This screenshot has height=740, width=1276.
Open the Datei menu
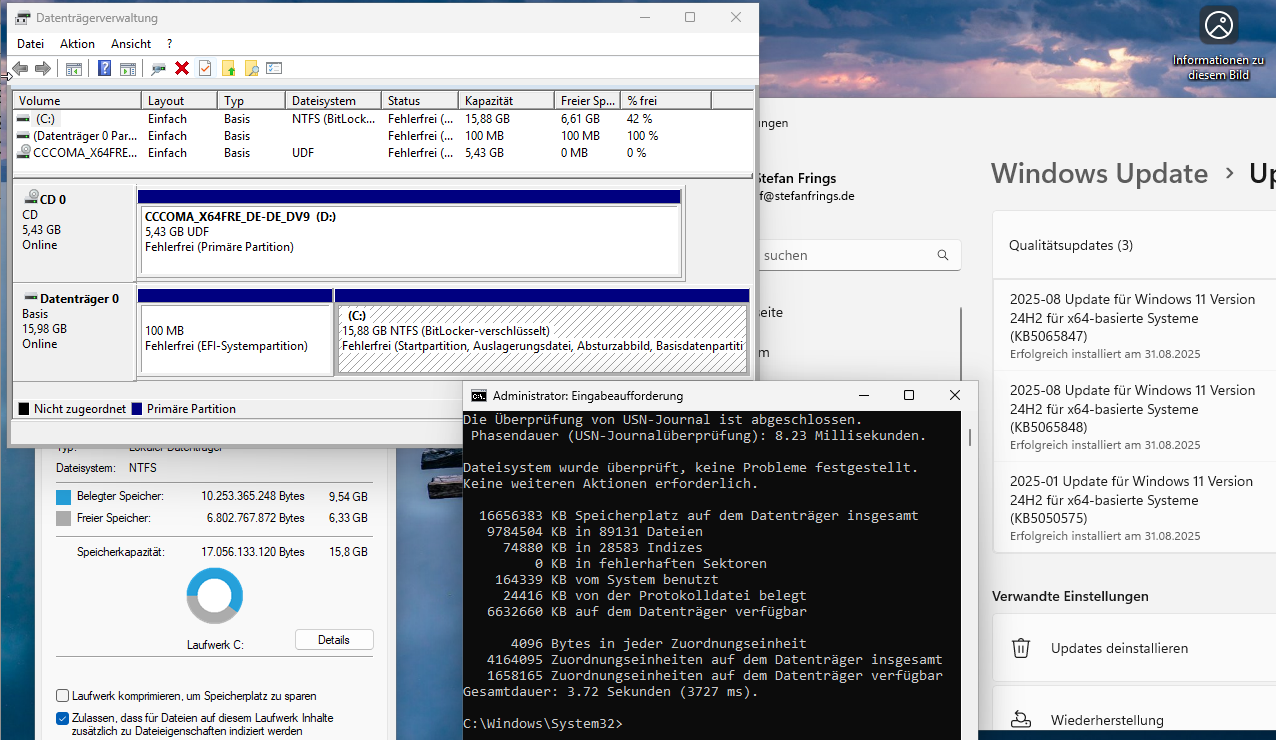click(31, 44)
